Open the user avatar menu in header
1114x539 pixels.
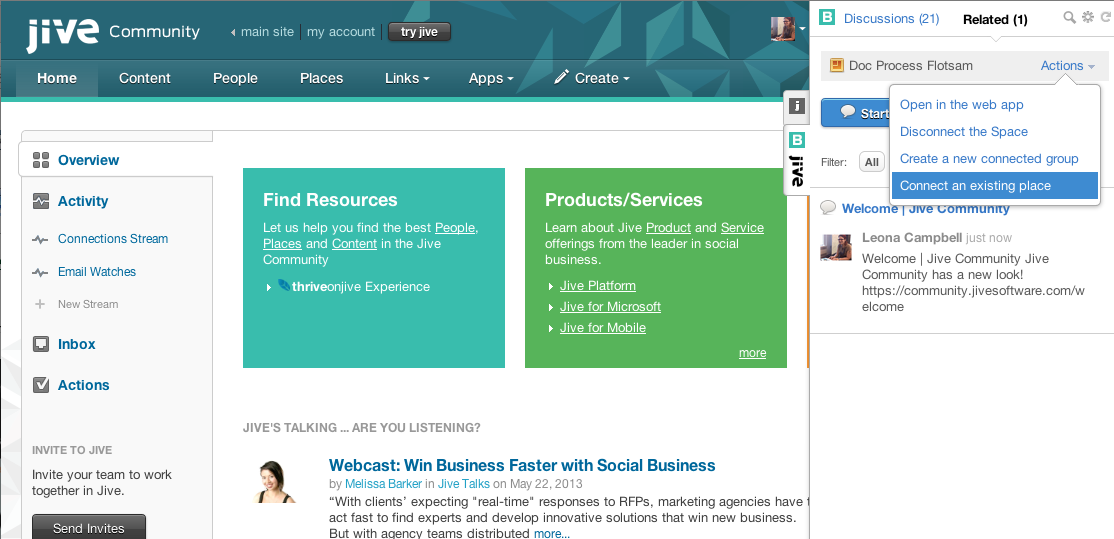pyautogui.click(x=783, y=29)
